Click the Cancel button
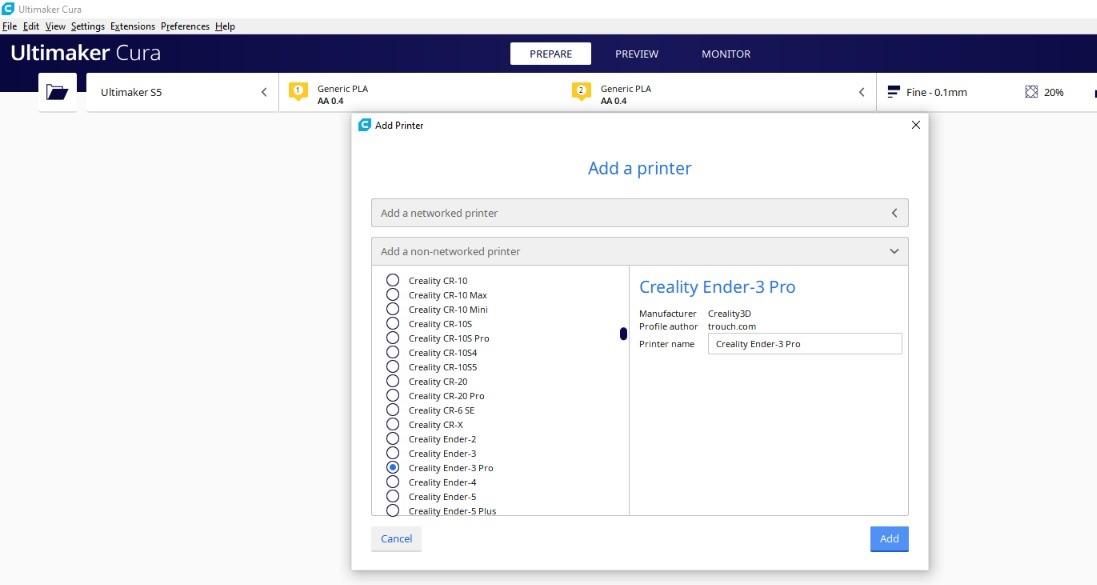Image resolution: width=1097 pixels, height=585 pixels. 396,539
